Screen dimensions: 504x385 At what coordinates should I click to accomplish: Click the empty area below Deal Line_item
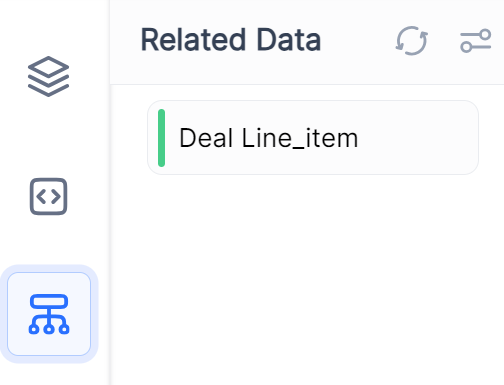[307, 280]
